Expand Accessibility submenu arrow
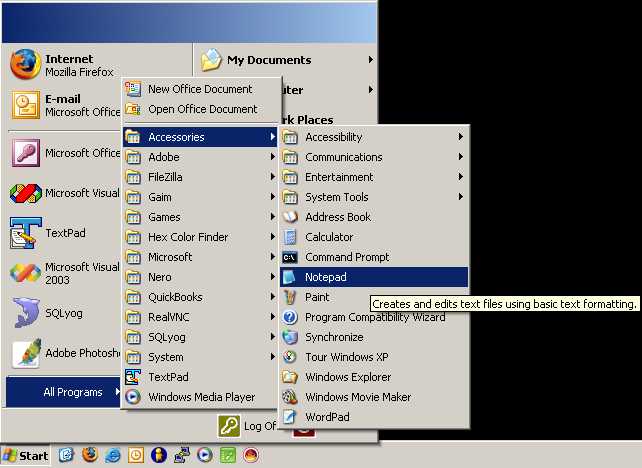Viewport: 642px width, 468px height. pyautogui.click(x=461, y=137)
